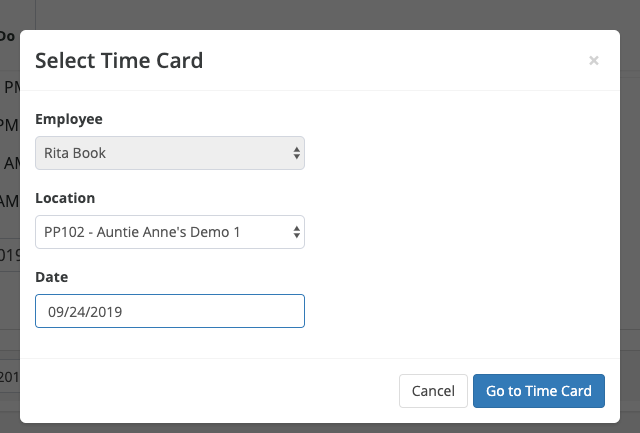Click the Rita Book employee name
Viewport: 640px width, 433px height.
click(76, 153)
